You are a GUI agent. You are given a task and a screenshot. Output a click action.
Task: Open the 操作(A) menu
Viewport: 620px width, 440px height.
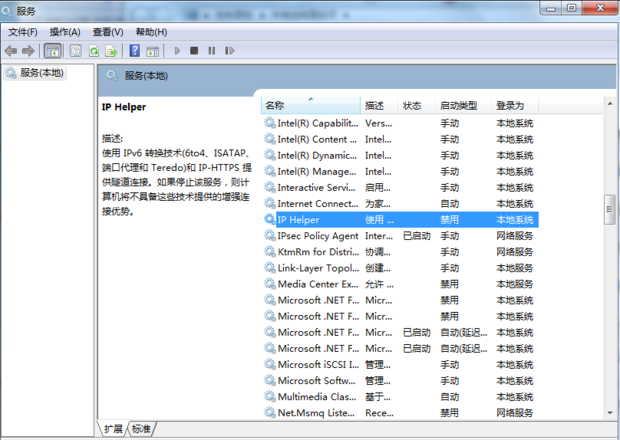pos(65,32)
